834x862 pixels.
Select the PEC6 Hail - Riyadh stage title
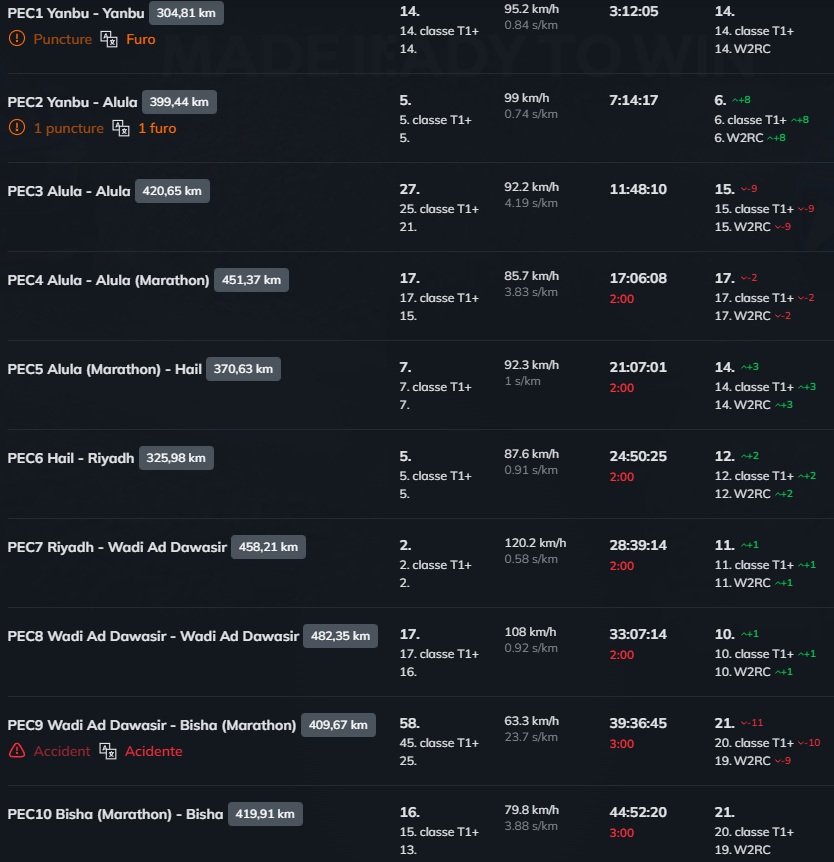(70, 458)
